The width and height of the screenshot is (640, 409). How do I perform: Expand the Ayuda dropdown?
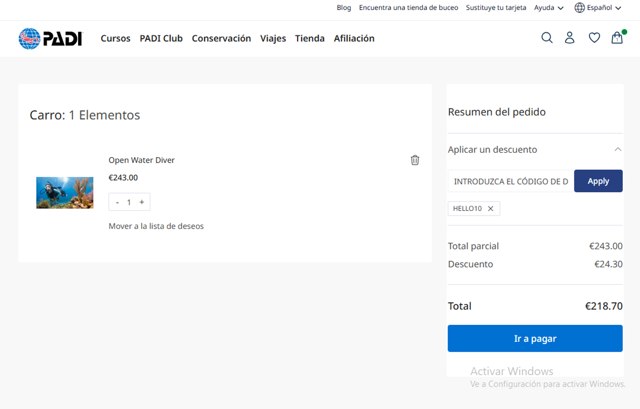point(549,8)
